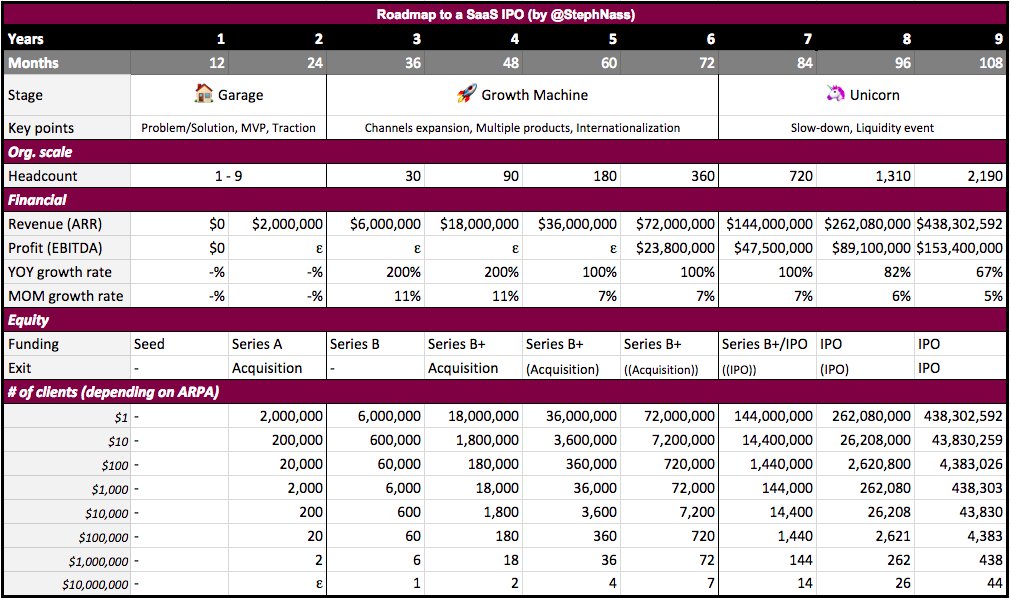Screen dimensions: 1010x598
Task: Click the $1 ARPA row label
Action: coord(67,417)
